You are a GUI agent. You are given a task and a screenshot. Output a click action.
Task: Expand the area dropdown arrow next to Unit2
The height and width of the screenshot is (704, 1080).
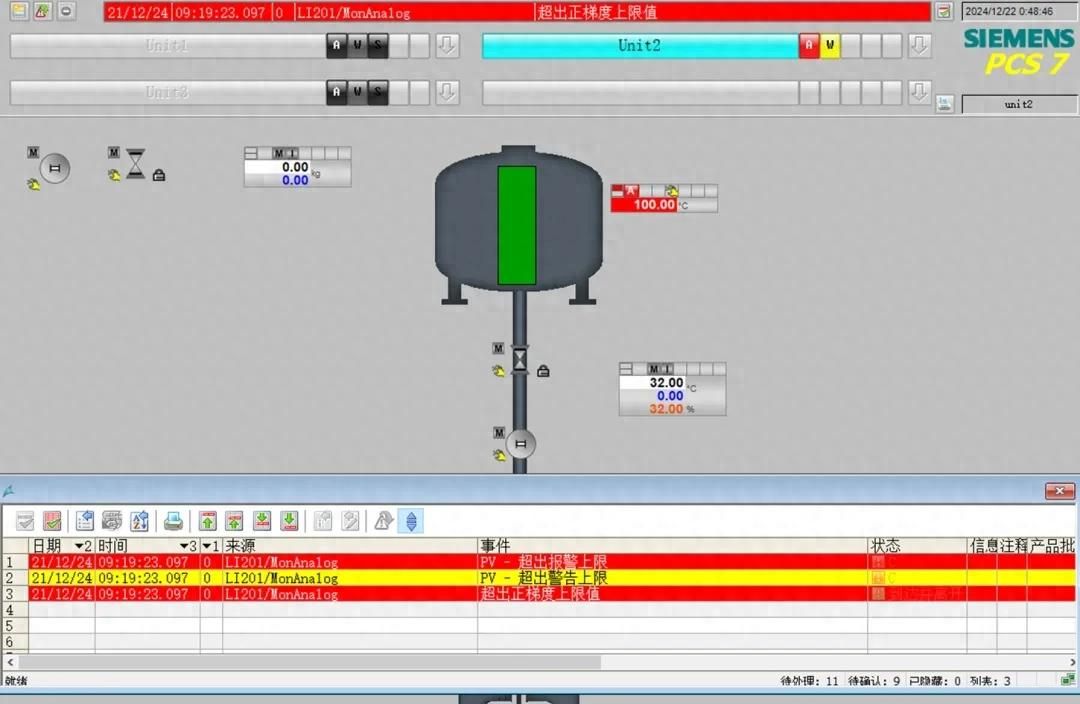[919, 45]
